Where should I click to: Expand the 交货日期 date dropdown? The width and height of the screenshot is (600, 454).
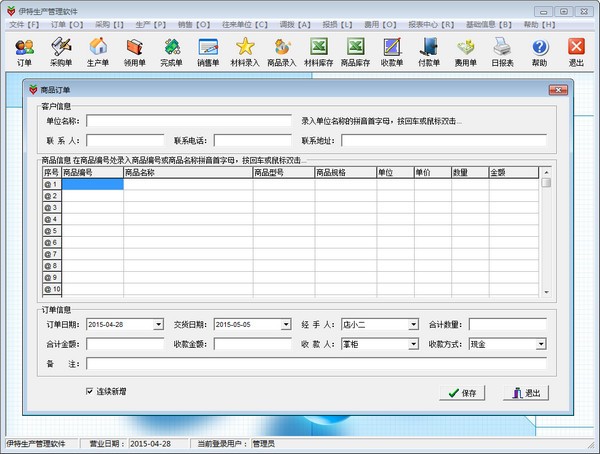[x=285, y=324]
